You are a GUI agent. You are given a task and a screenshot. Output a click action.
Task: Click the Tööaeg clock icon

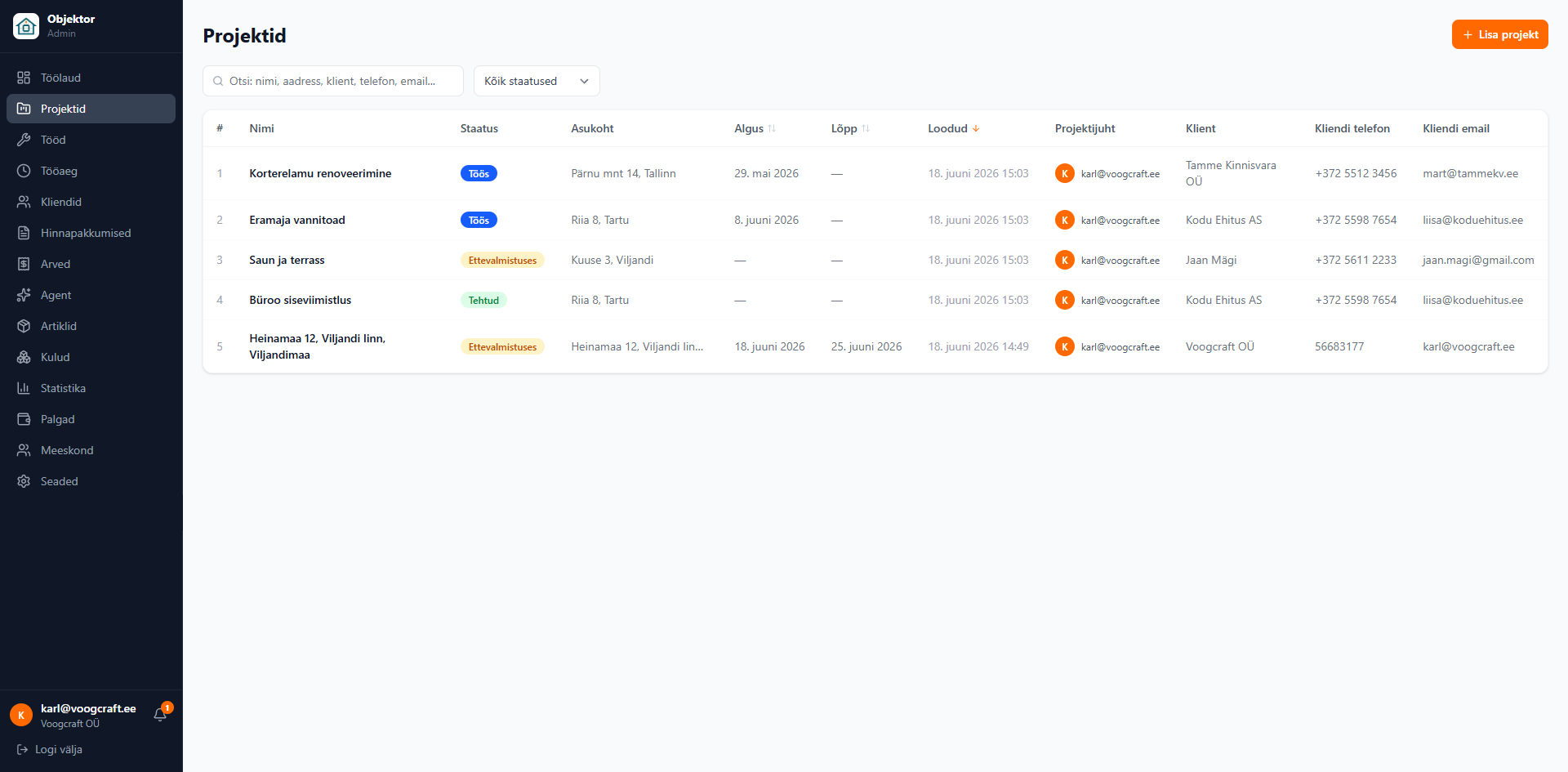tap(24, 171)
